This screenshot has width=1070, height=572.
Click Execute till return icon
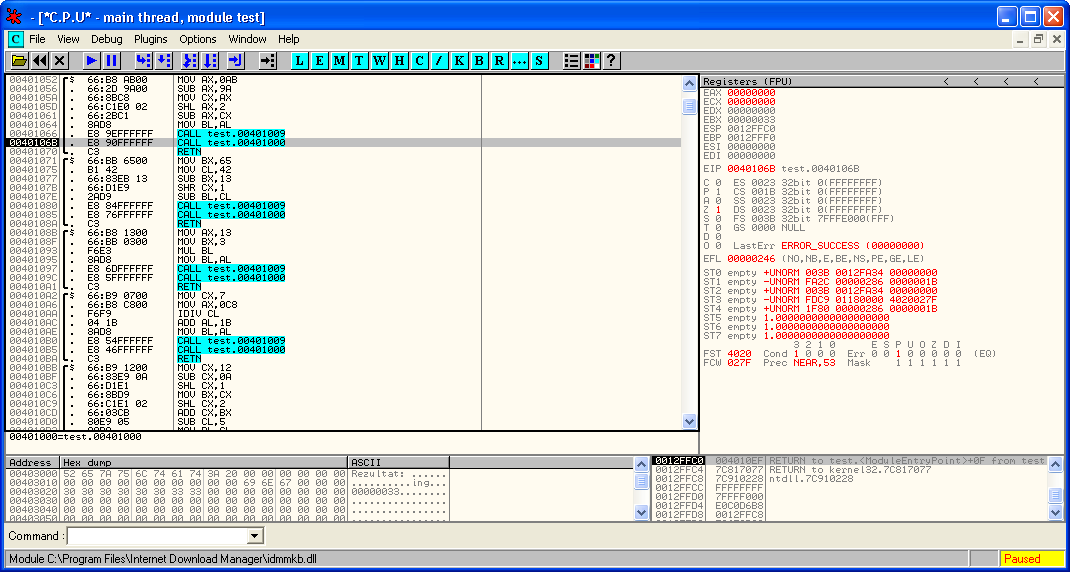pos(236,61)
